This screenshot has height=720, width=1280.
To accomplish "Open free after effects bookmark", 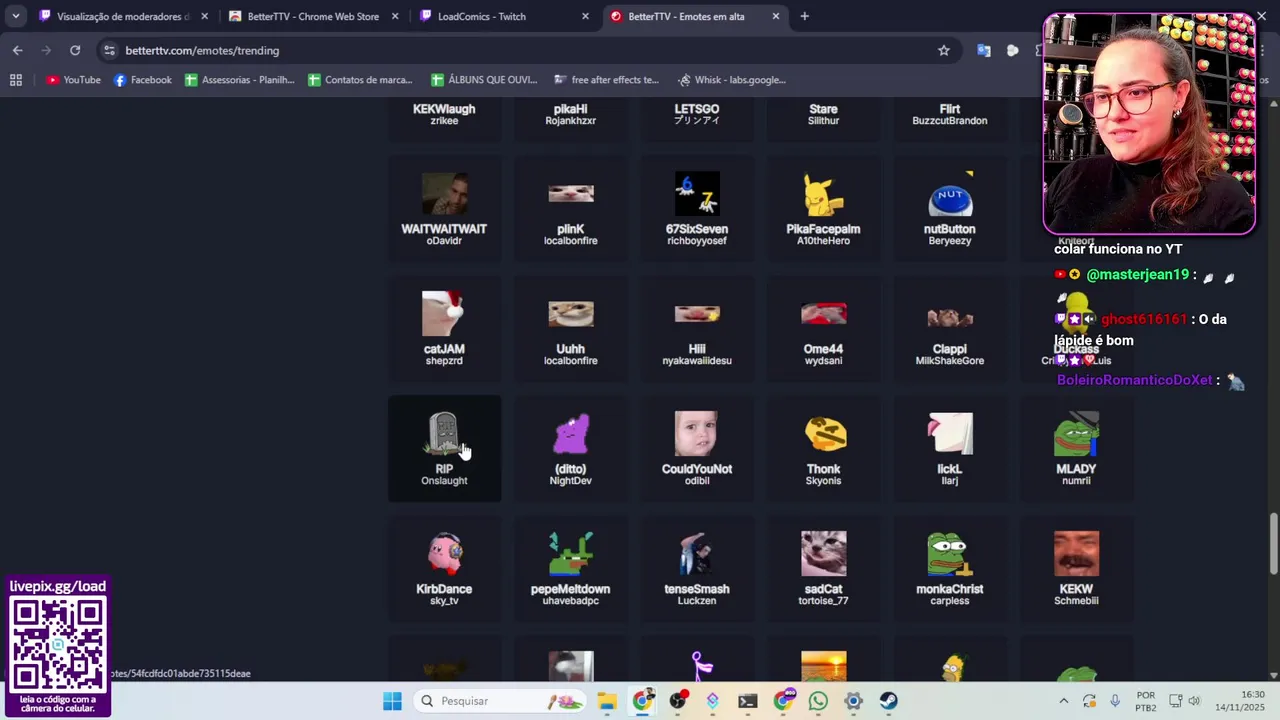I will pyautogui.click(x=607, y=80).
